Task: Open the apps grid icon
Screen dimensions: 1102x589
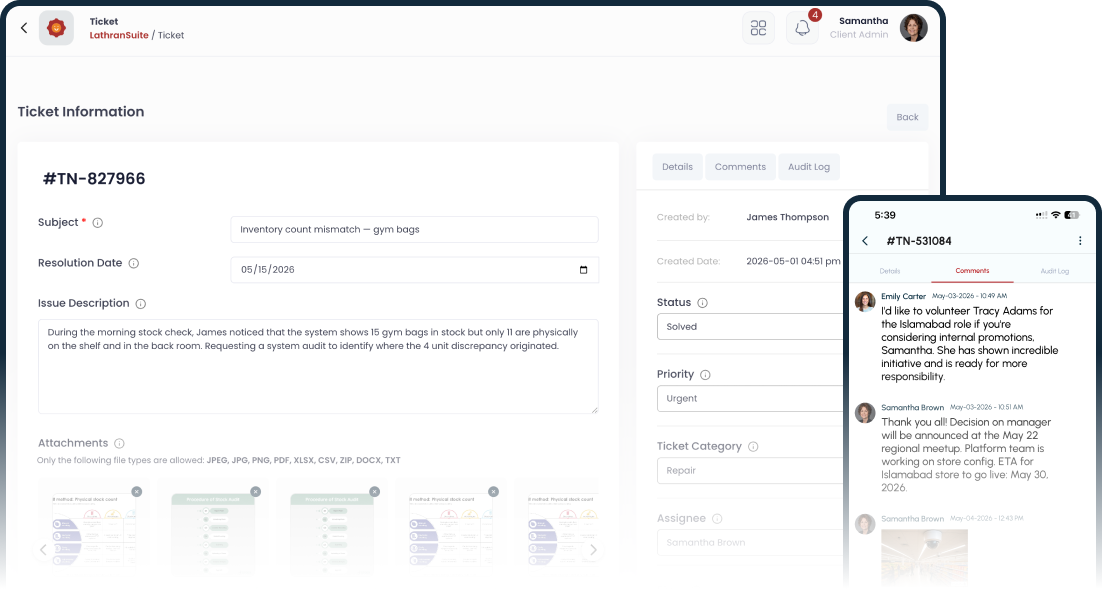Action: [x=758, y=28]
